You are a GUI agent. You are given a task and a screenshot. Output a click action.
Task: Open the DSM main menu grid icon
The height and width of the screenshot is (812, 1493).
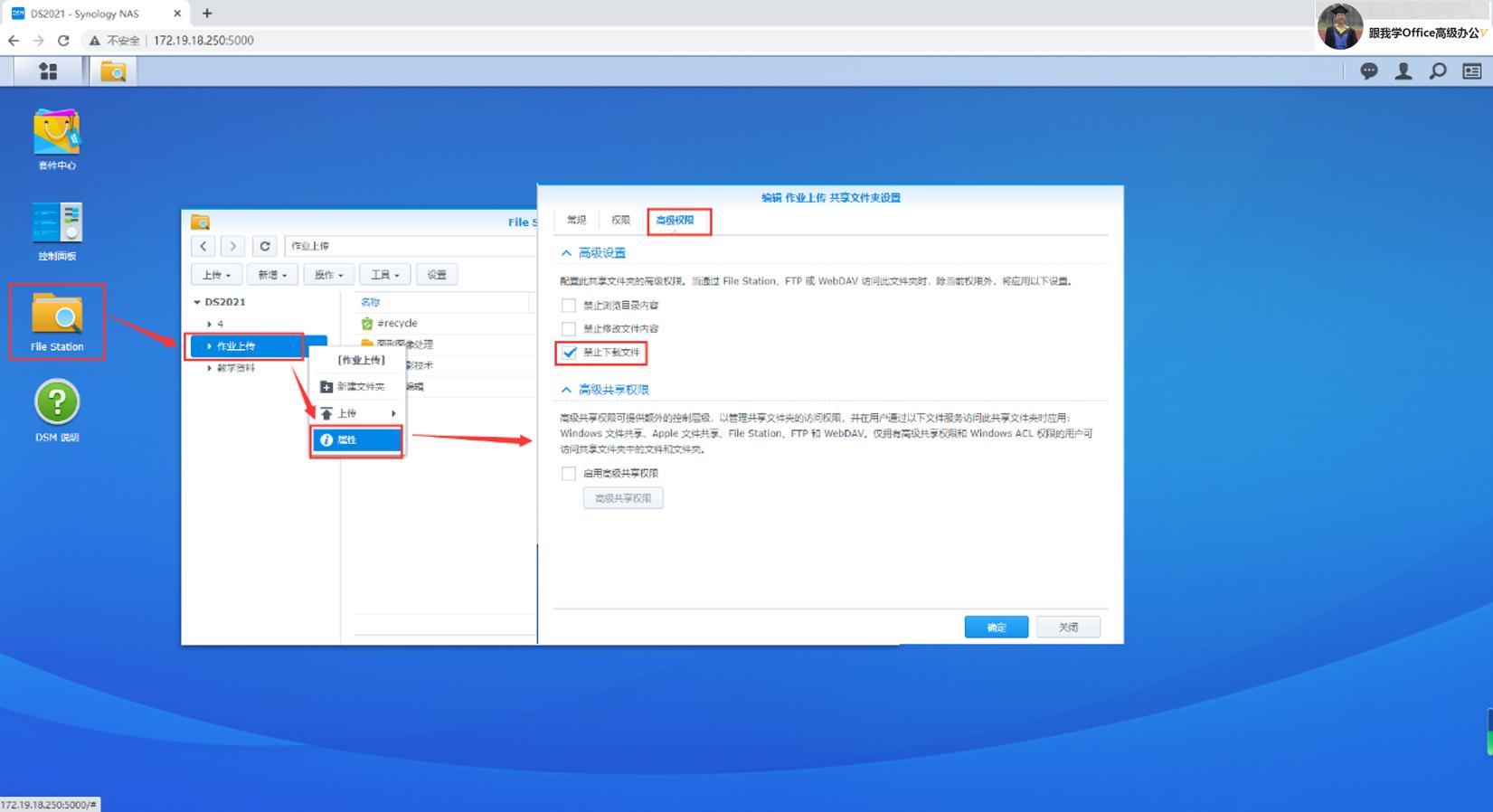click(48, 71)
